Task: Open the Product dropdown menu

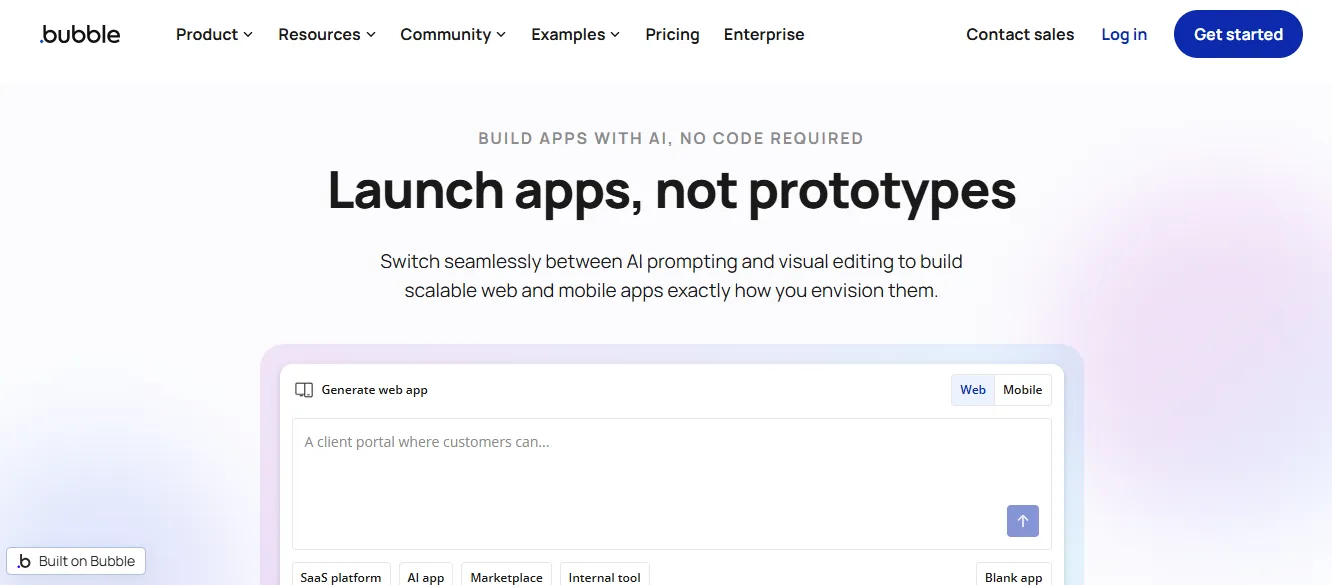Action: point(214,35)
